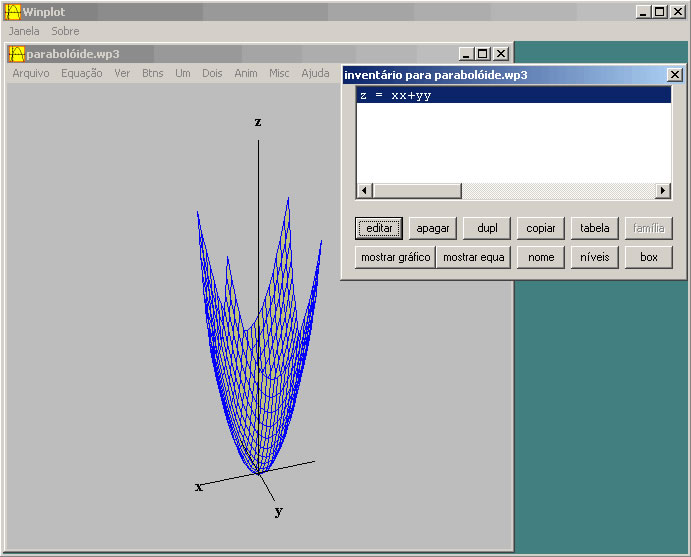Viewport: 691px width, 557px height.
Task: Click the copiar button
Action: (x=541, y=228)
